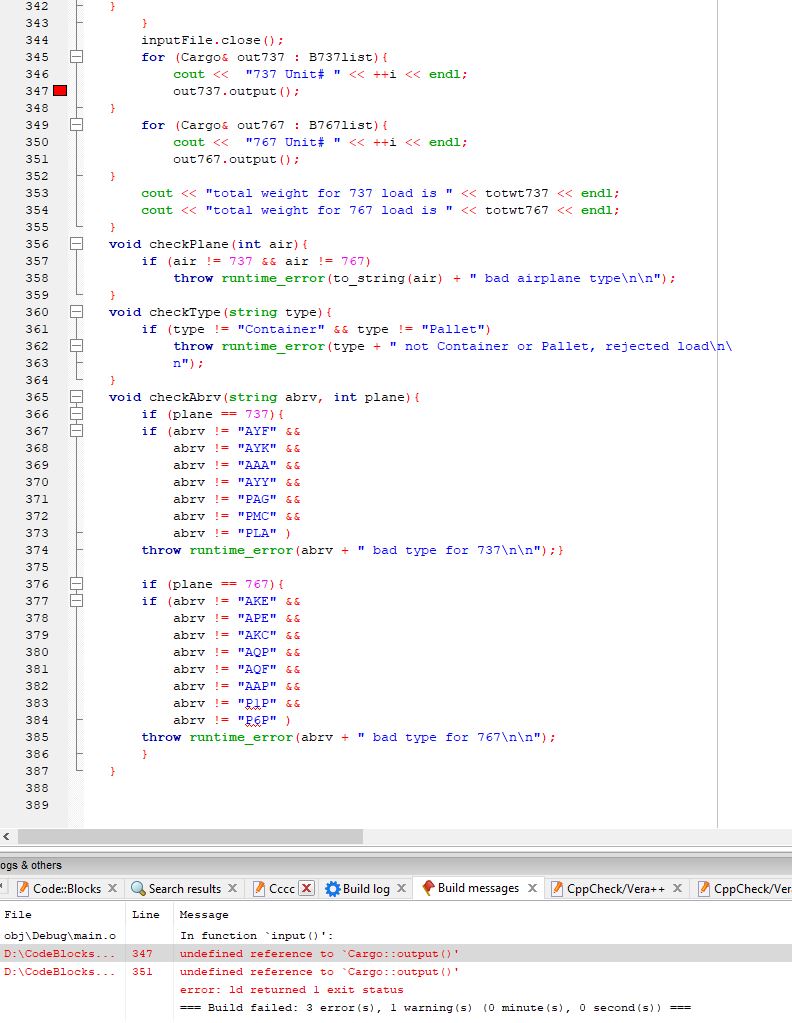Collapse the AYF condition fold at line 367
The width and height of the screenshot is (792, 1023).
(76, 431)
